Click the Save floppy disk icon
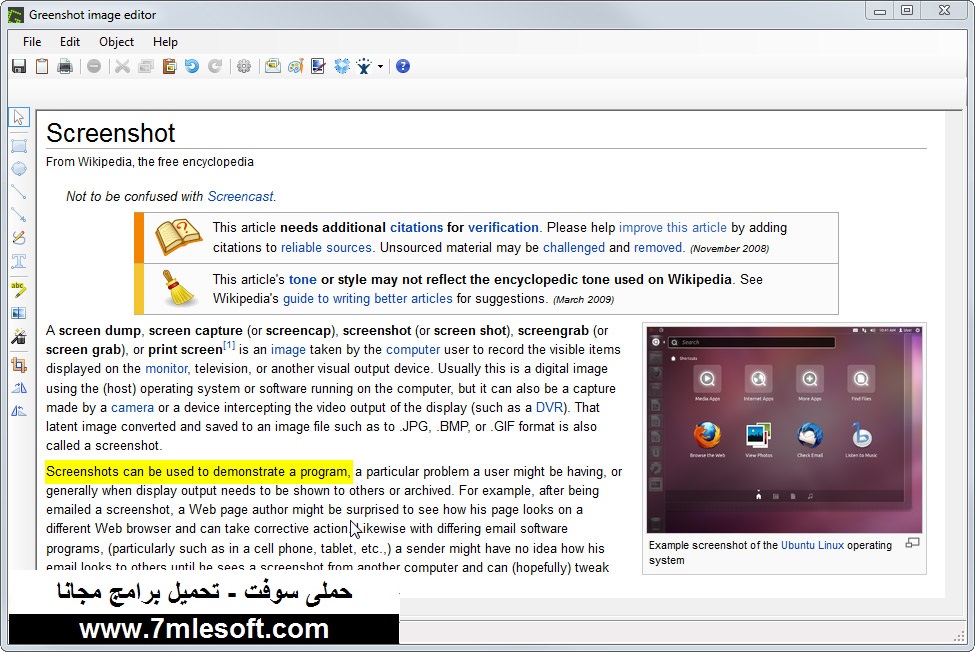The width and height of the screenshot is (975, 652). coord(19,66)
